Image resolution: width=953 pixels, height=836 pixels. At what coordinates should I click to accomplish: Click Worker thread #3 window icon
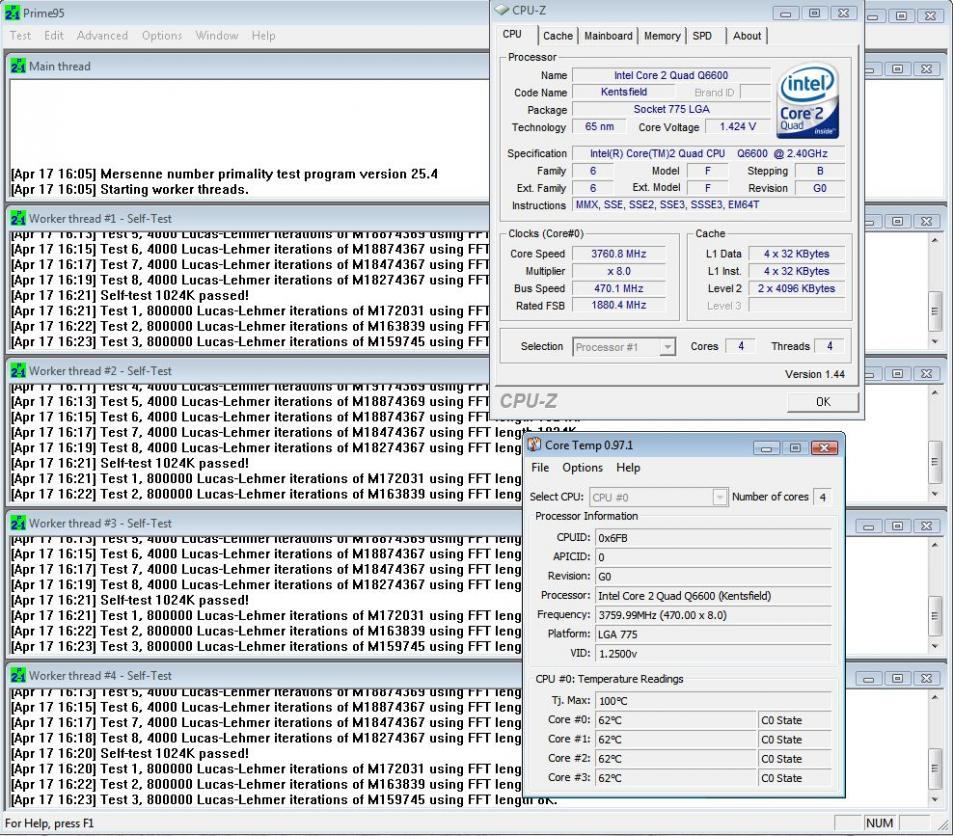[18, 523]
